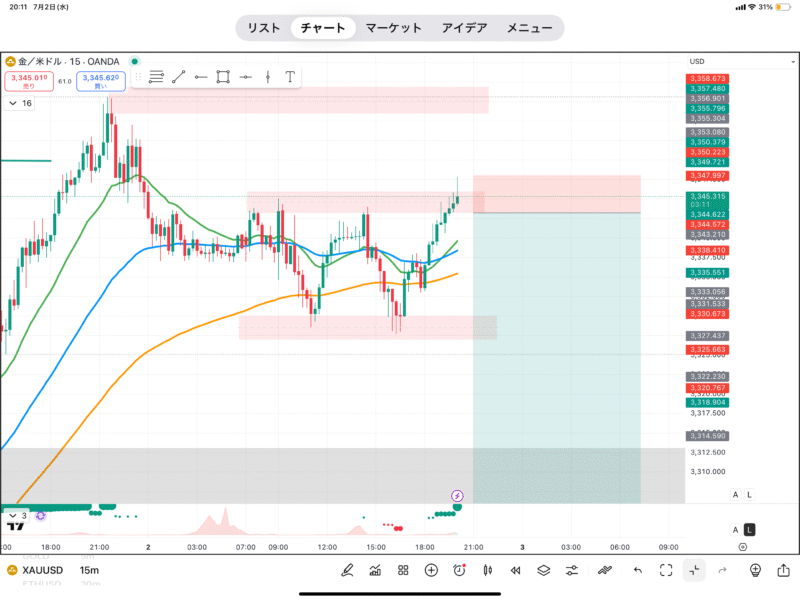
Task: Select the trend line drawing tool
Action: click(179, 76)
